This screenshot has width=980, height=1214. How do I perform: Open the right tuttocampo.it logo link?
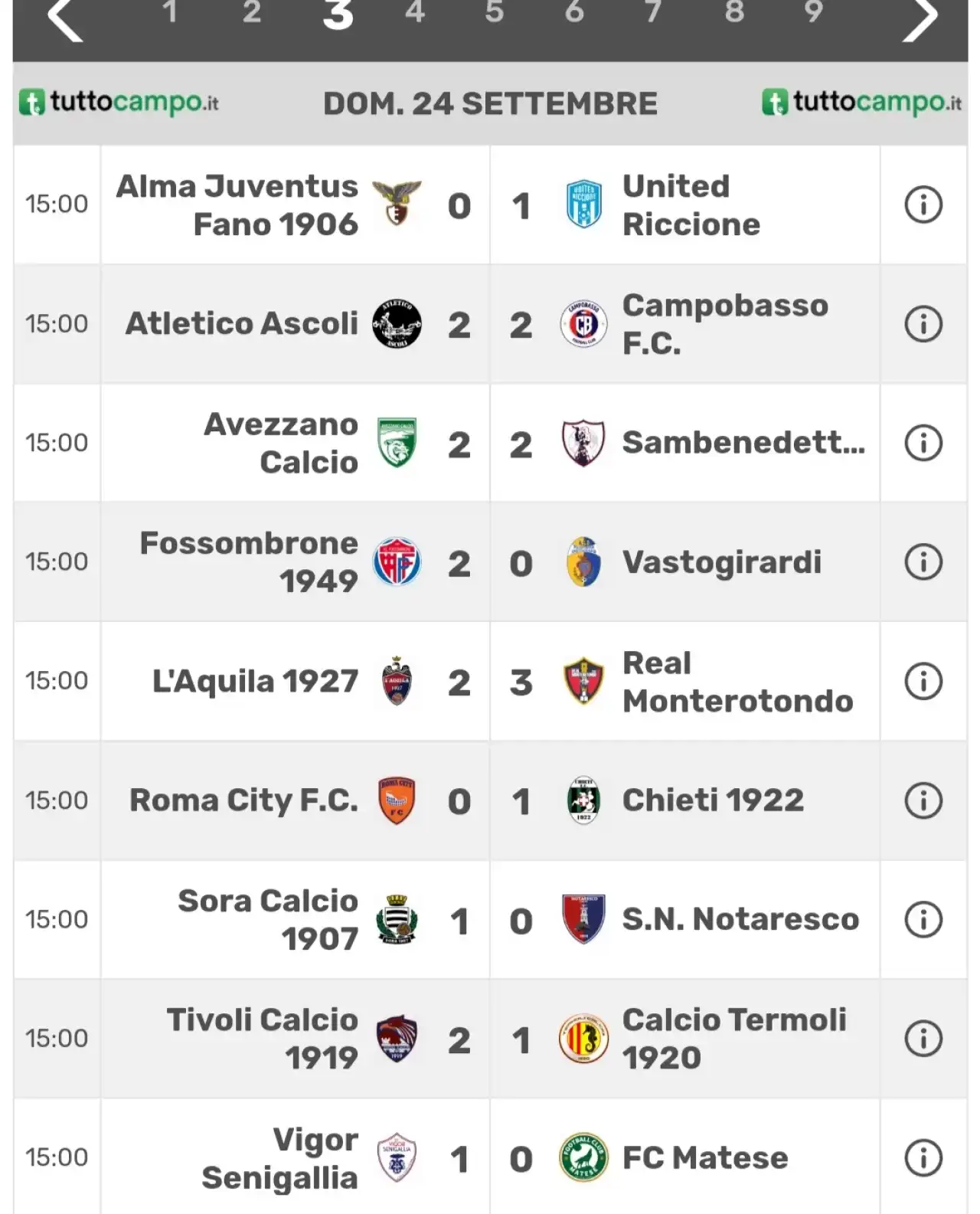862,103
